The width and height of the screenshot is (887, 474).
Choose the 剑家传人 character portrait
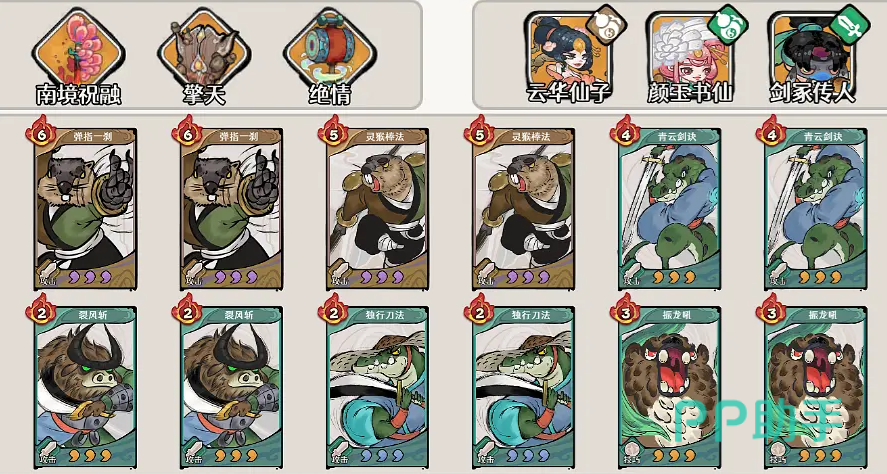811,50
